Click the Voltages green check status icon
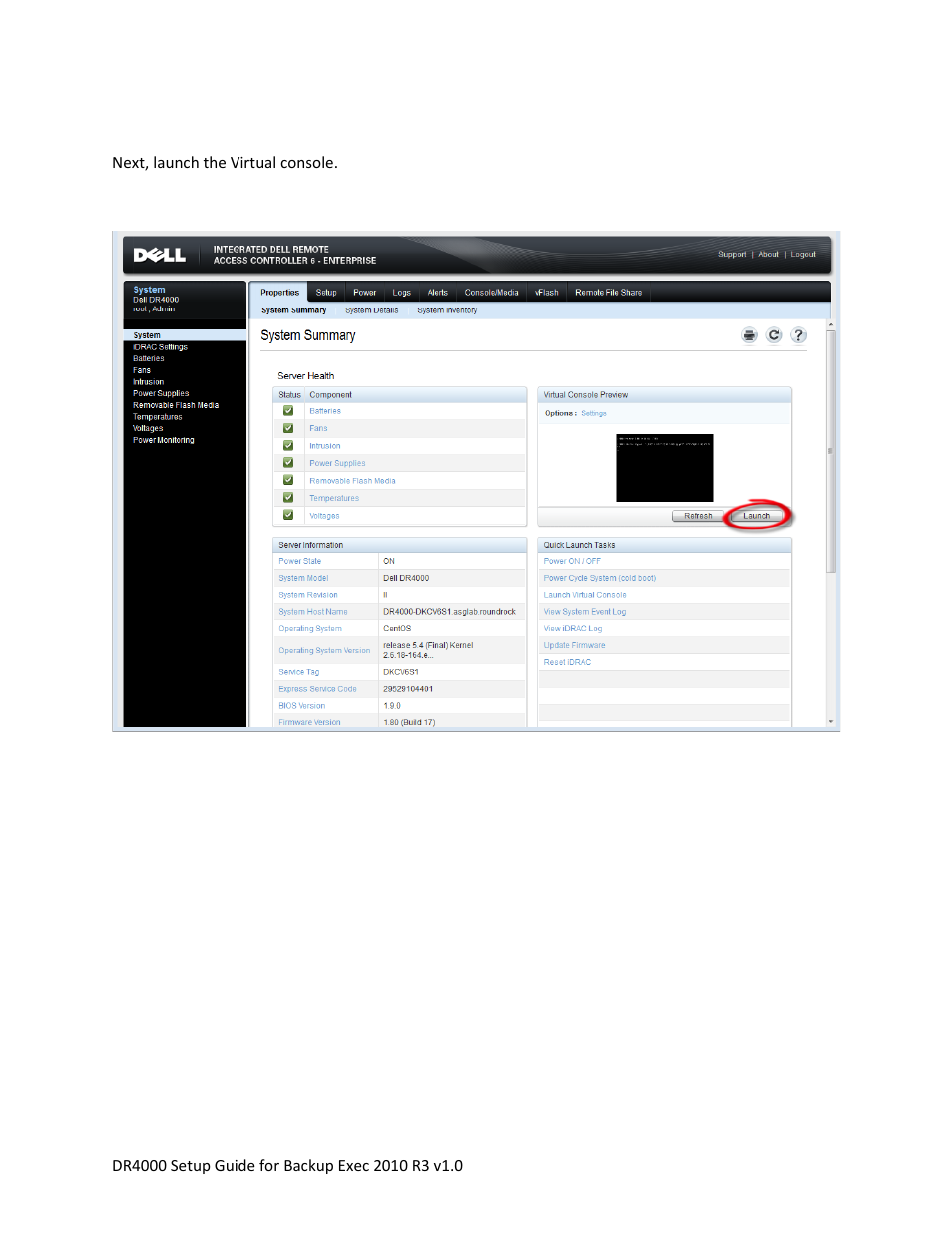 [x=288, y=515]
